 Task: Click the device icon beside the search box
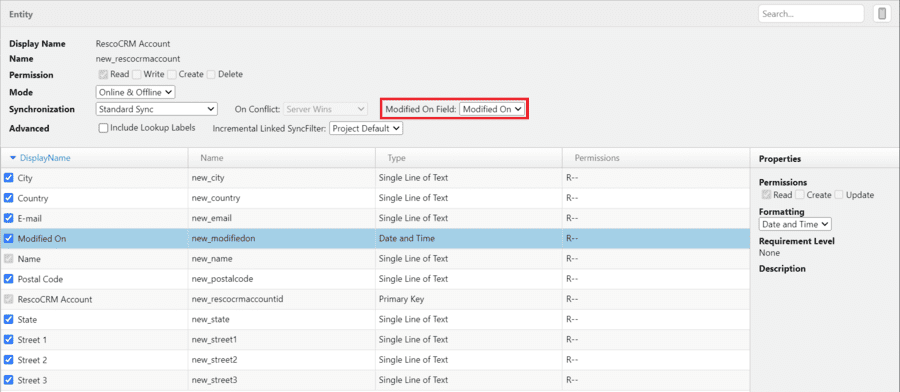tap(882, 14)
